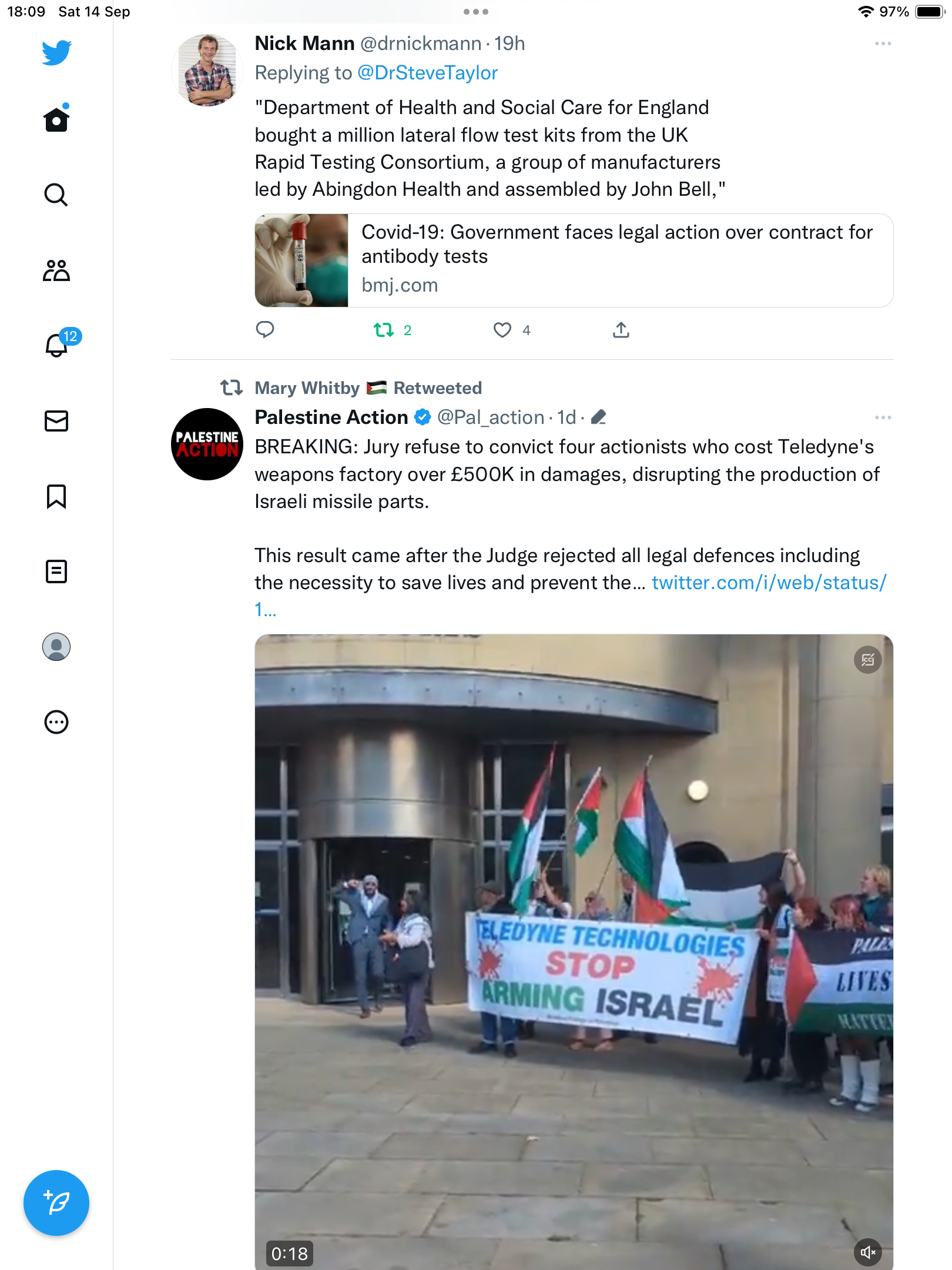
Task: Open Bookmarks icon in sidebar
Action: pos(56,496)
